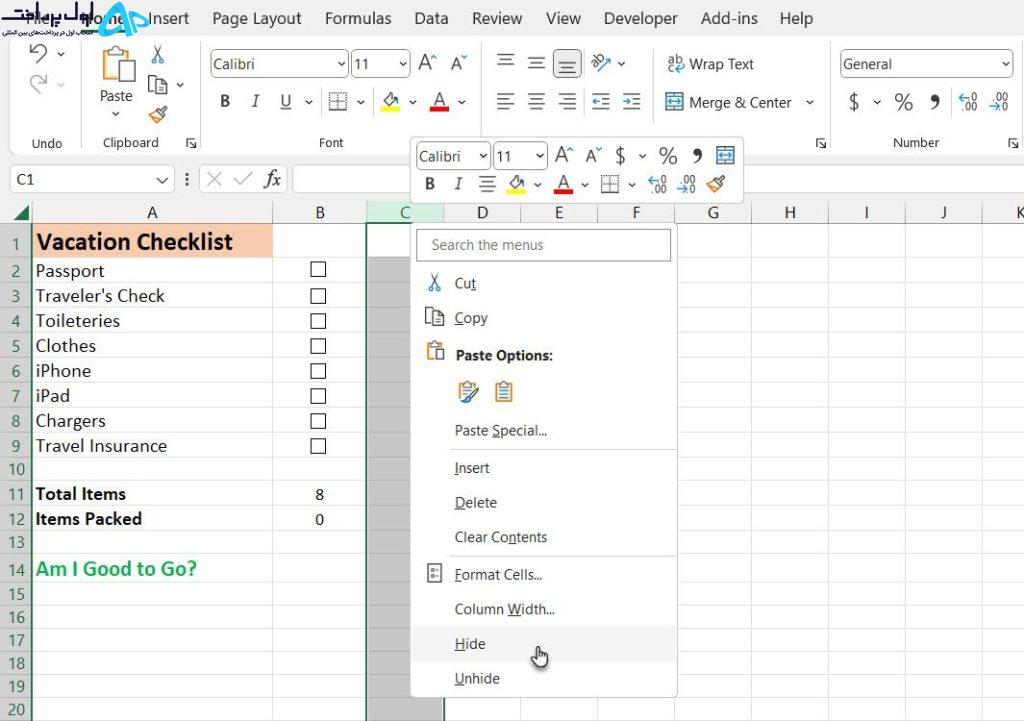Click the Borders icon in ribbon
1024x721 pixels.
(338, 102)
